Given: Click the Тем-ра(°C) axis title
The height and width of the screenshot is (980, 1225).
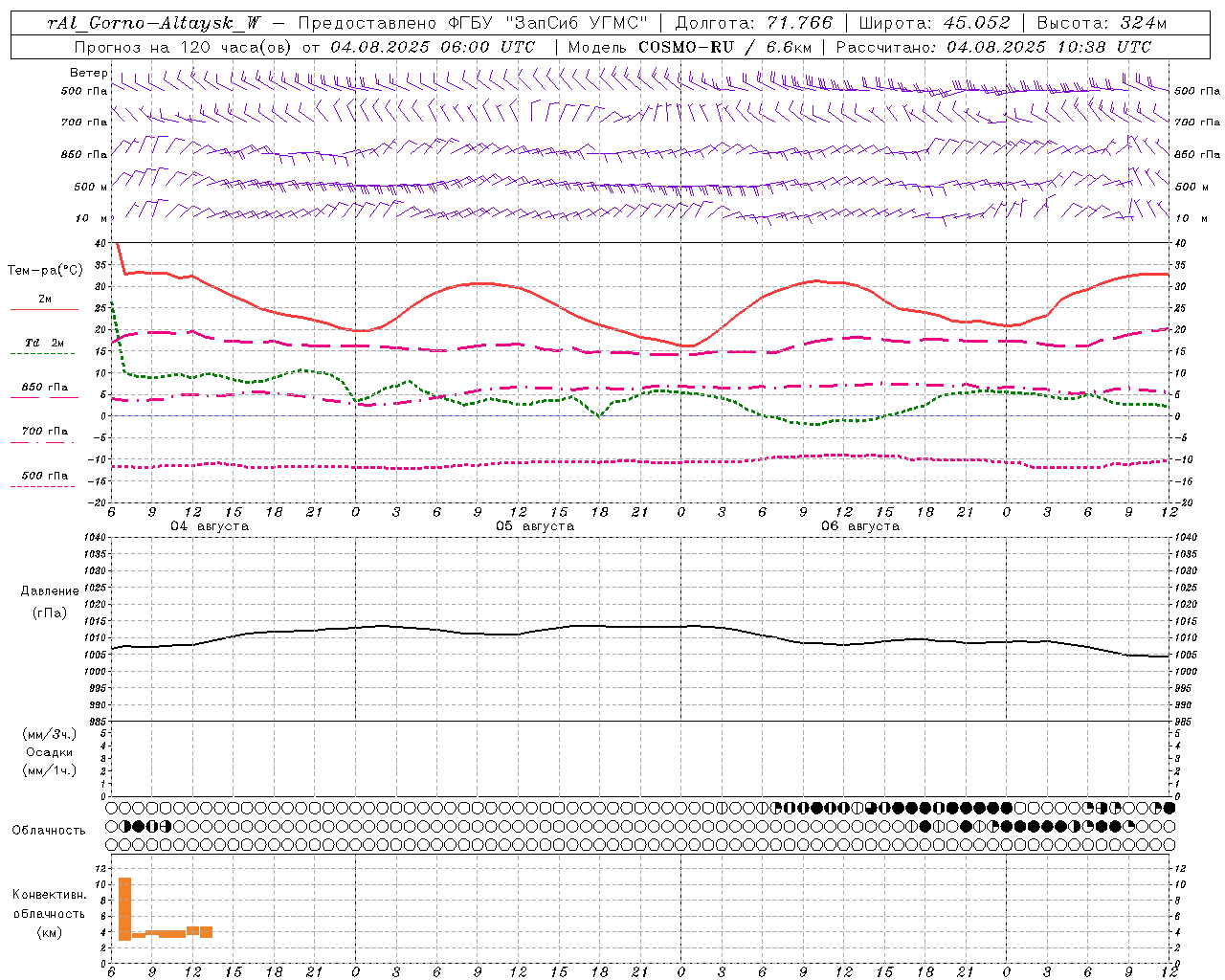Looking at the screenshot, I should click(x=45, y=271).
